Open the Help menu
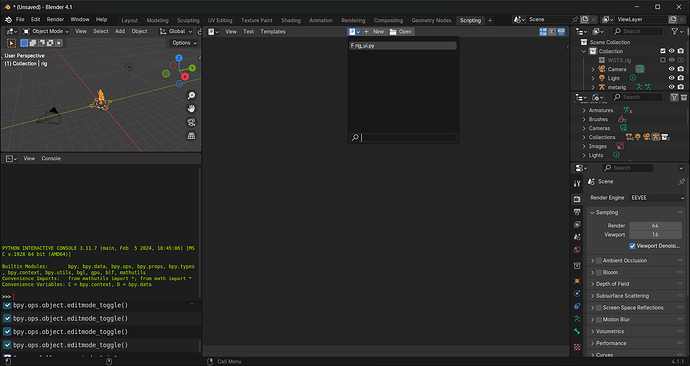This screenshot has height=366, width=690. pyautogui.click(x=102, y=19)
